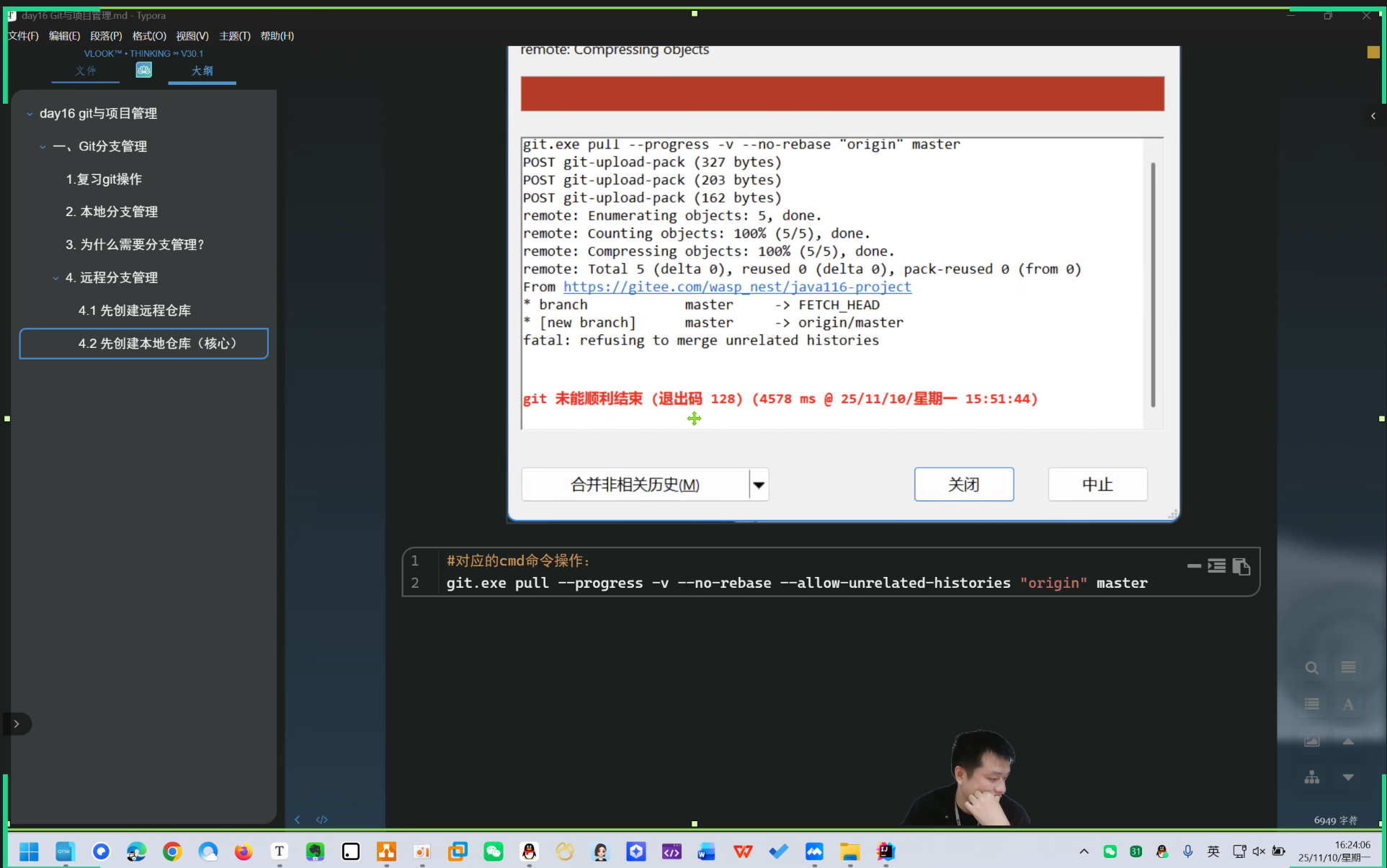Open the gitee.com java116-project link

pos(737,287)
